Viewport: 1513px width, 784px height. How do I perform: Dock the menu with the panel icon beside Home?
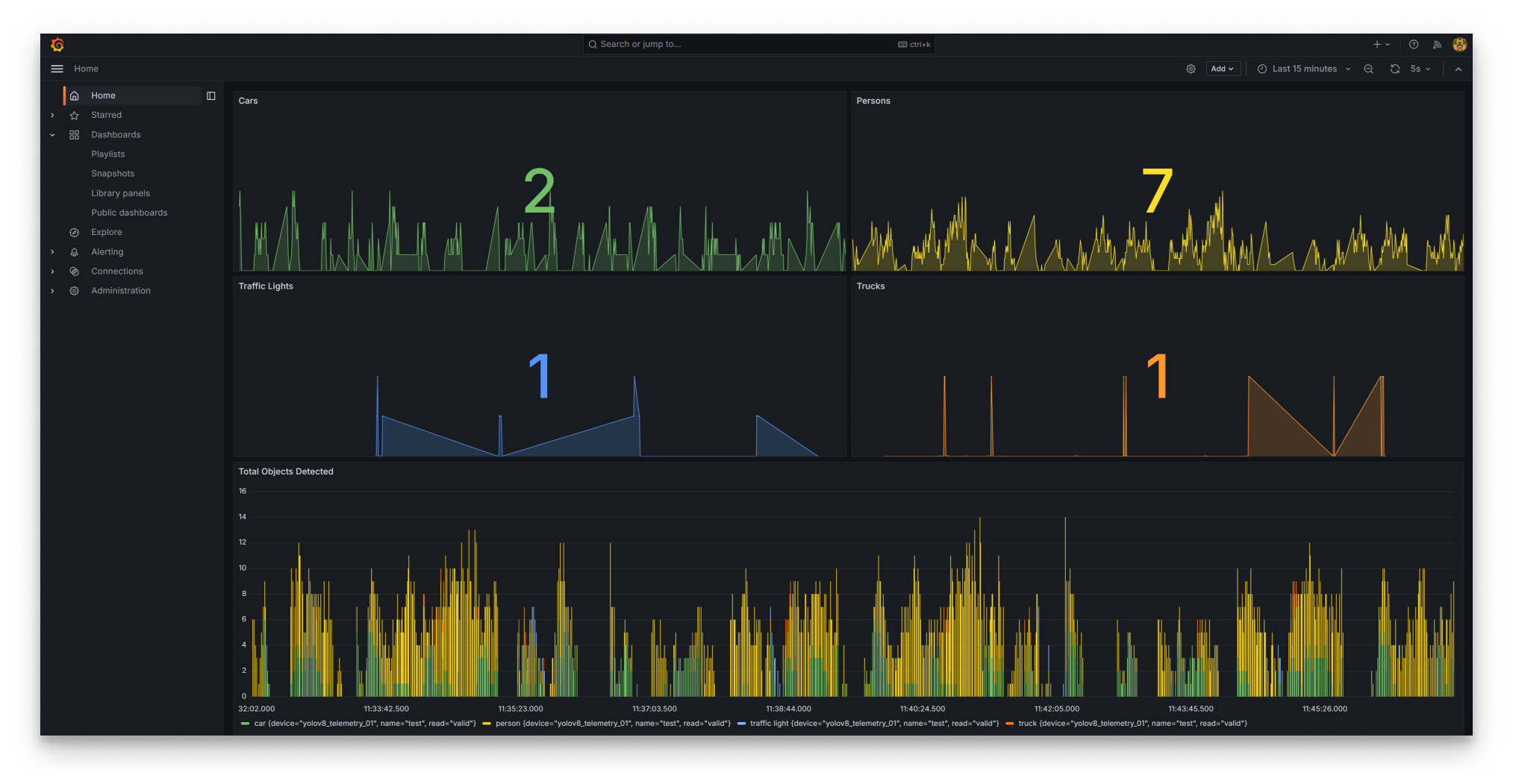tap(211, 95)
